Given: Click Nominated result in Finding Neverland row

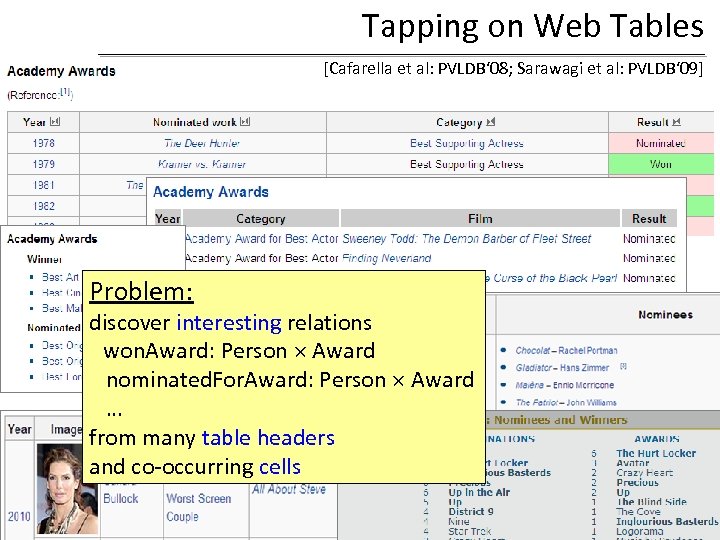Looking at the screenshot, I should [x=649, y=258].
